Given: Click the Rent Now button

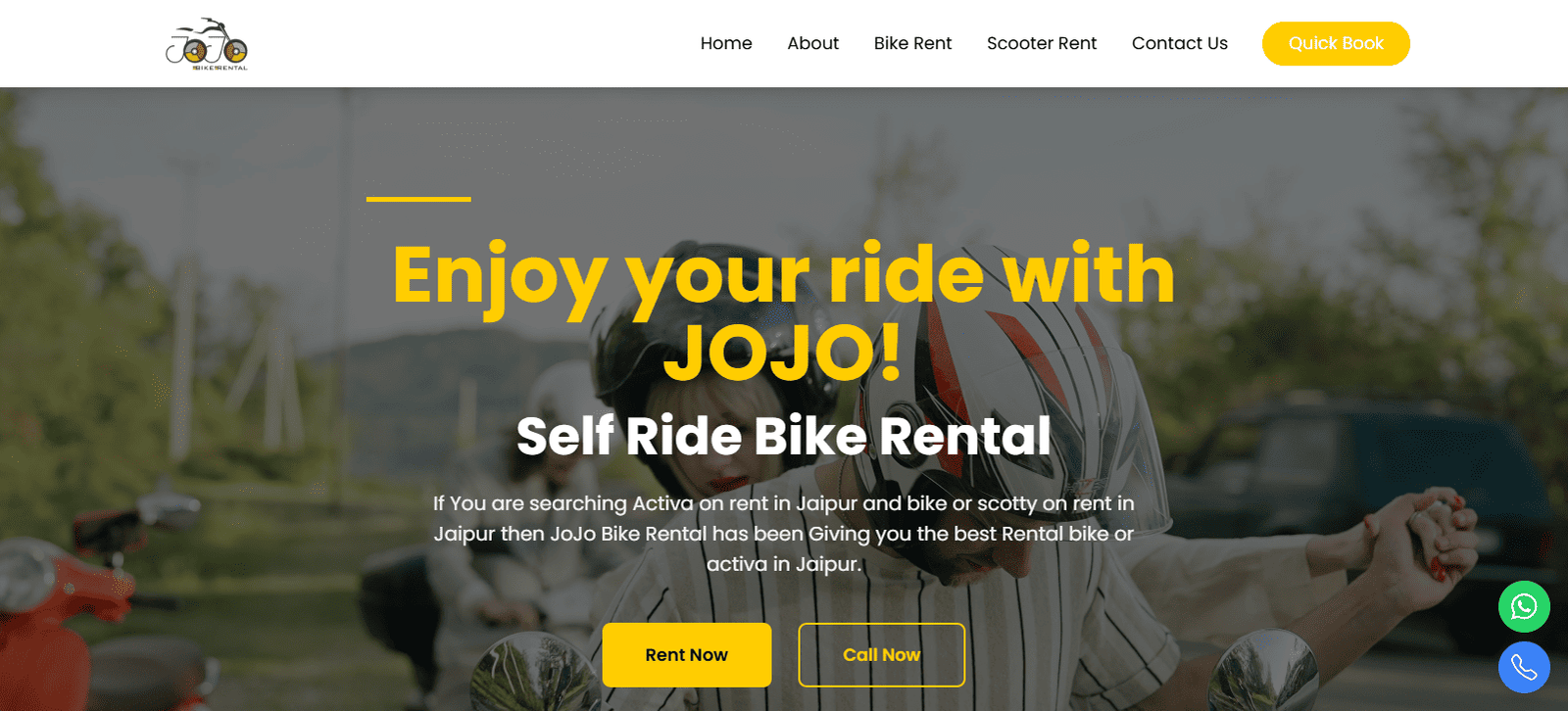Looking at the screenshot, I should [x=687, y=654].
